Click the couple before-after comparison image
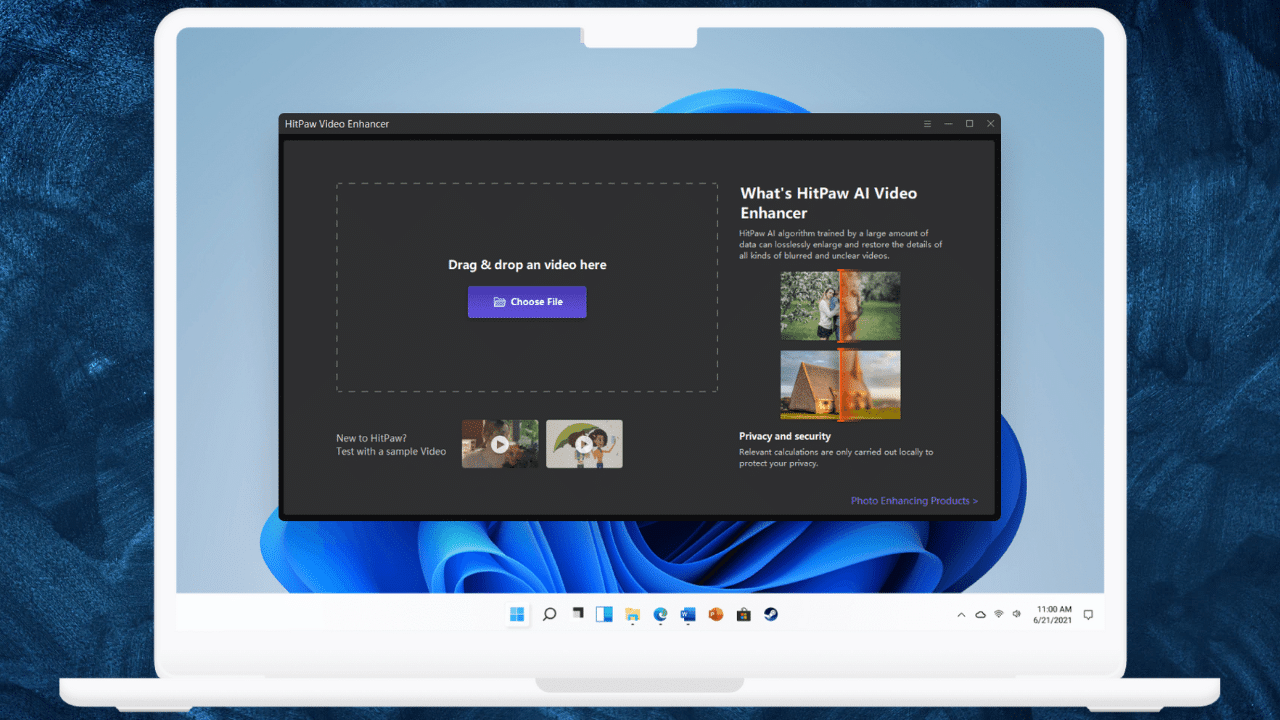 [x=840, y=305]
